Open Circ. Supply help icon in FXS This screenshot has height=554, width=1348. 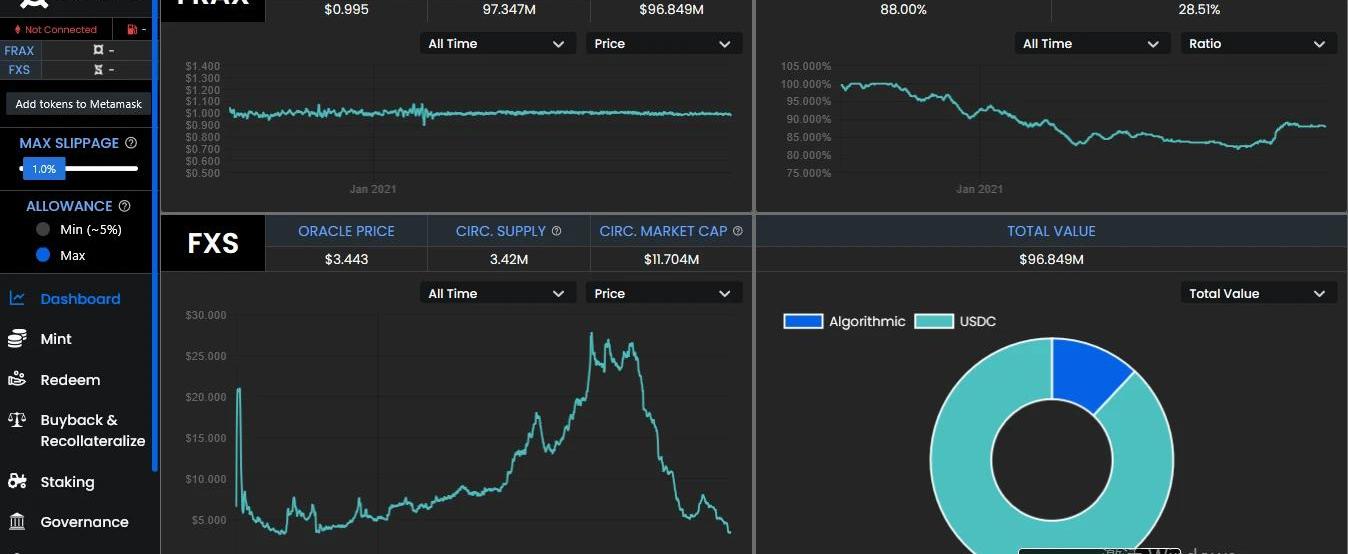556,231
